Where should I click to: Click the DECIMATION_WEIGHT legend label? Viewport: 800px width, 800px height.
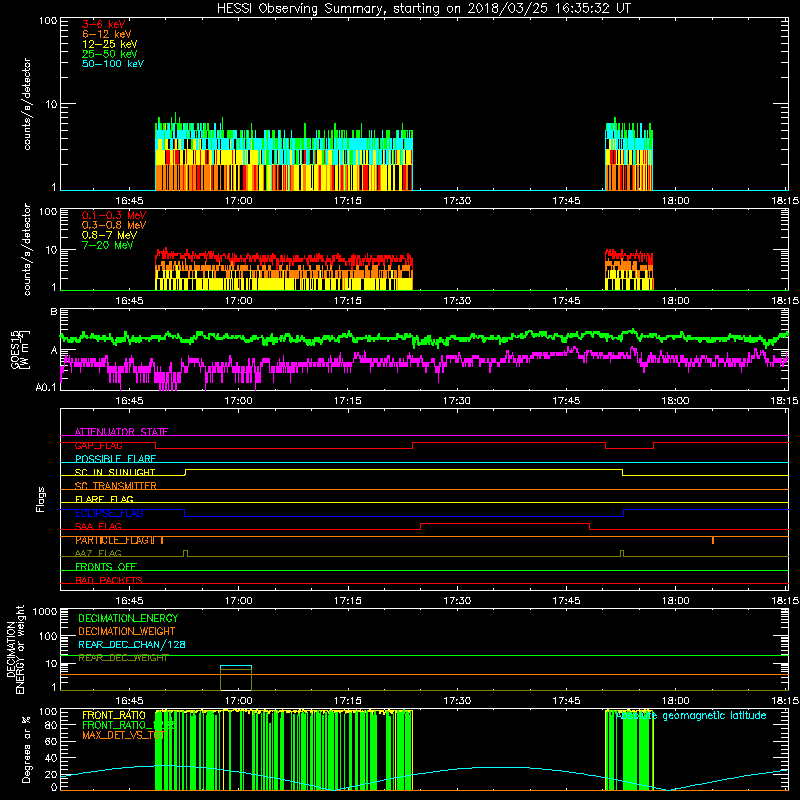point(127,631)
